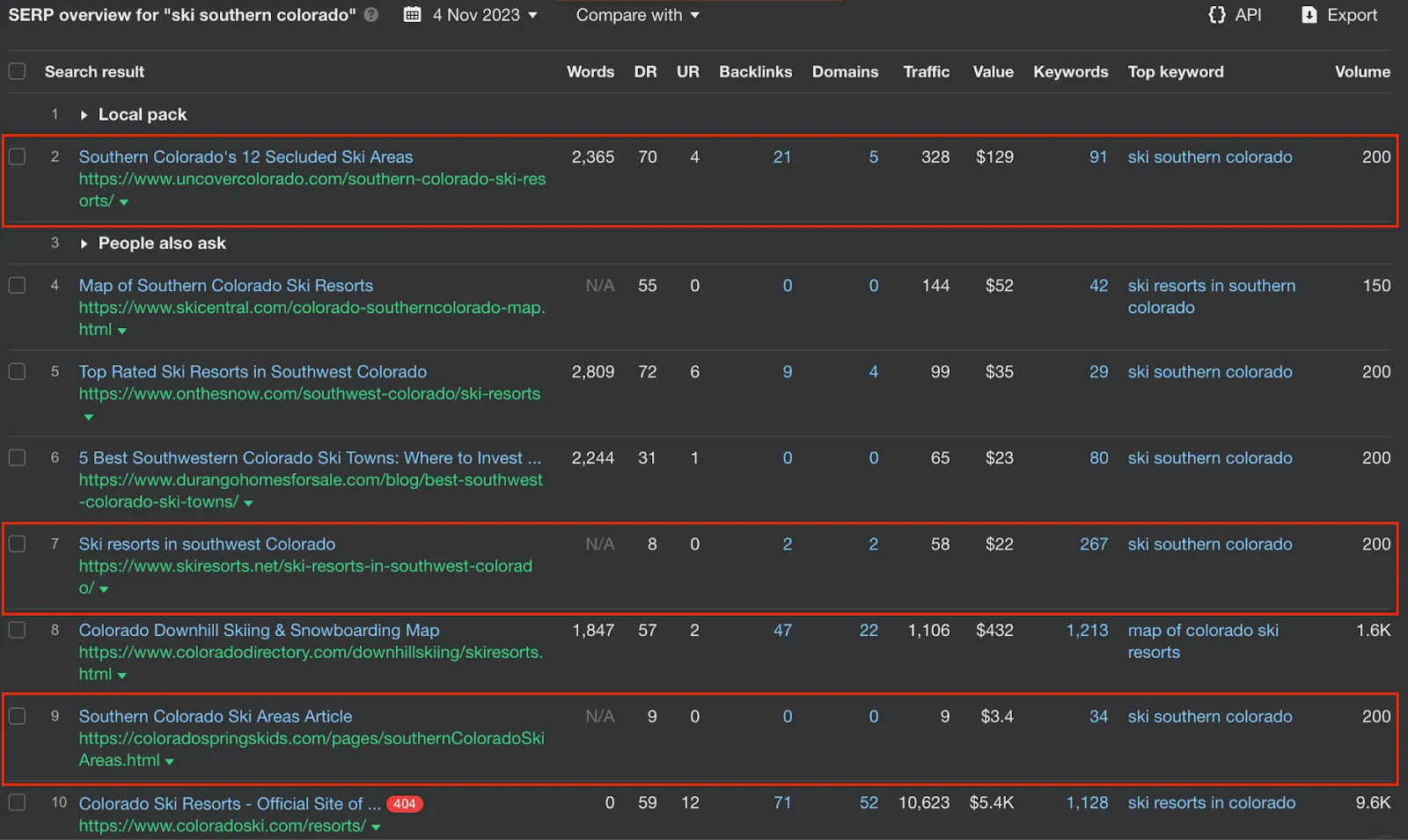1408x840 pixels.
Task: Open Southern Colorado's 12 Secluded Ski Areas link
Action: (x=246, y=157)
